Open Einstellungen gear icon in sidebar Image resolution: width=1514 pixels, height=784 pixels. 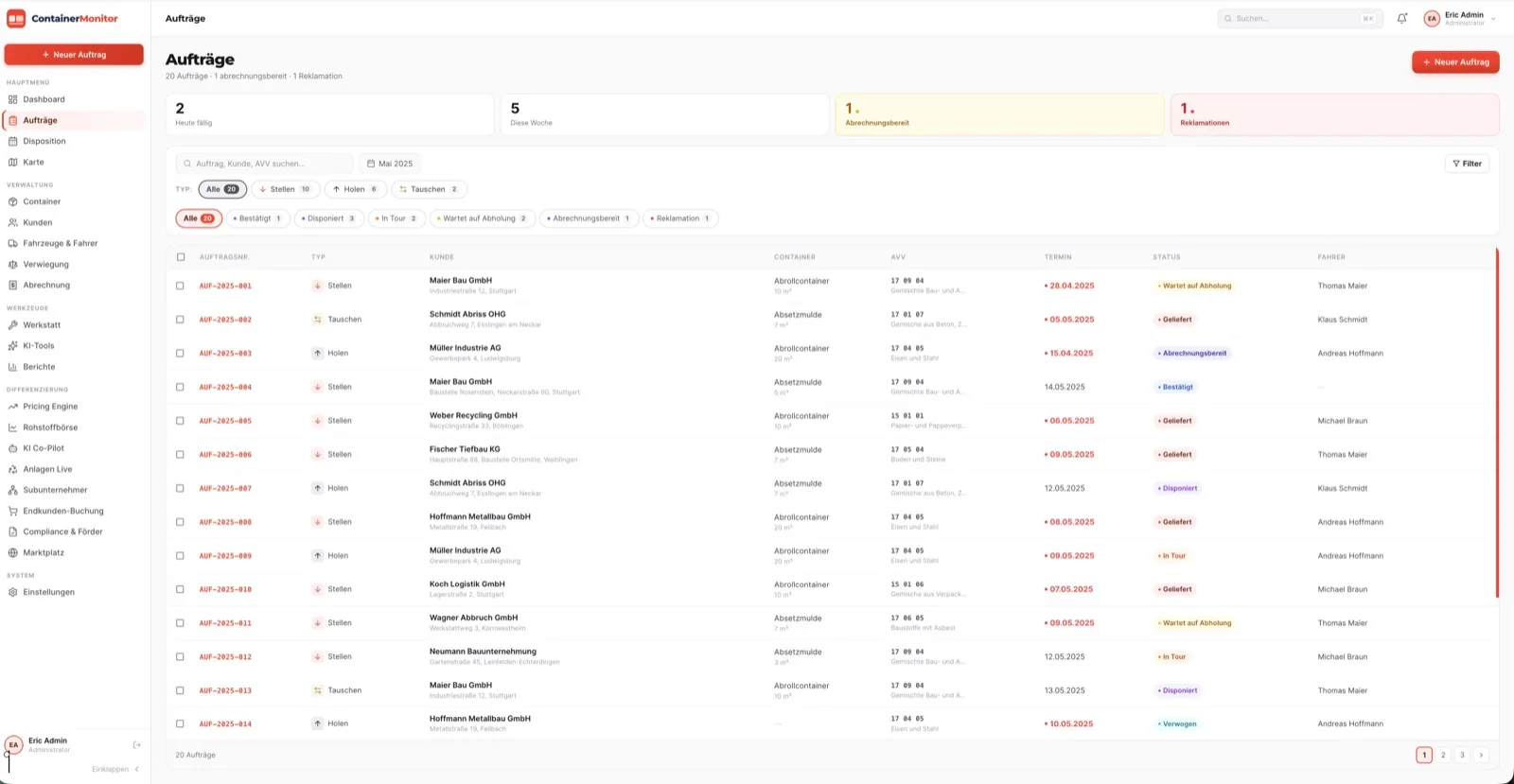pyautogui.click(x=13, y=592)
